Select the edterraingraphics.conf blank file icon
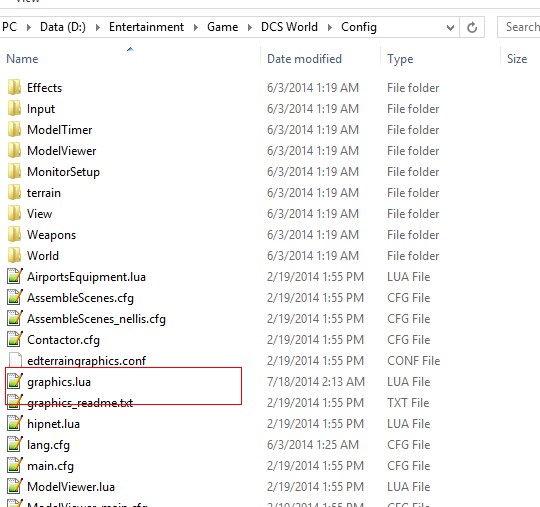Screen dimensions: 540x507 coord(15,360)
